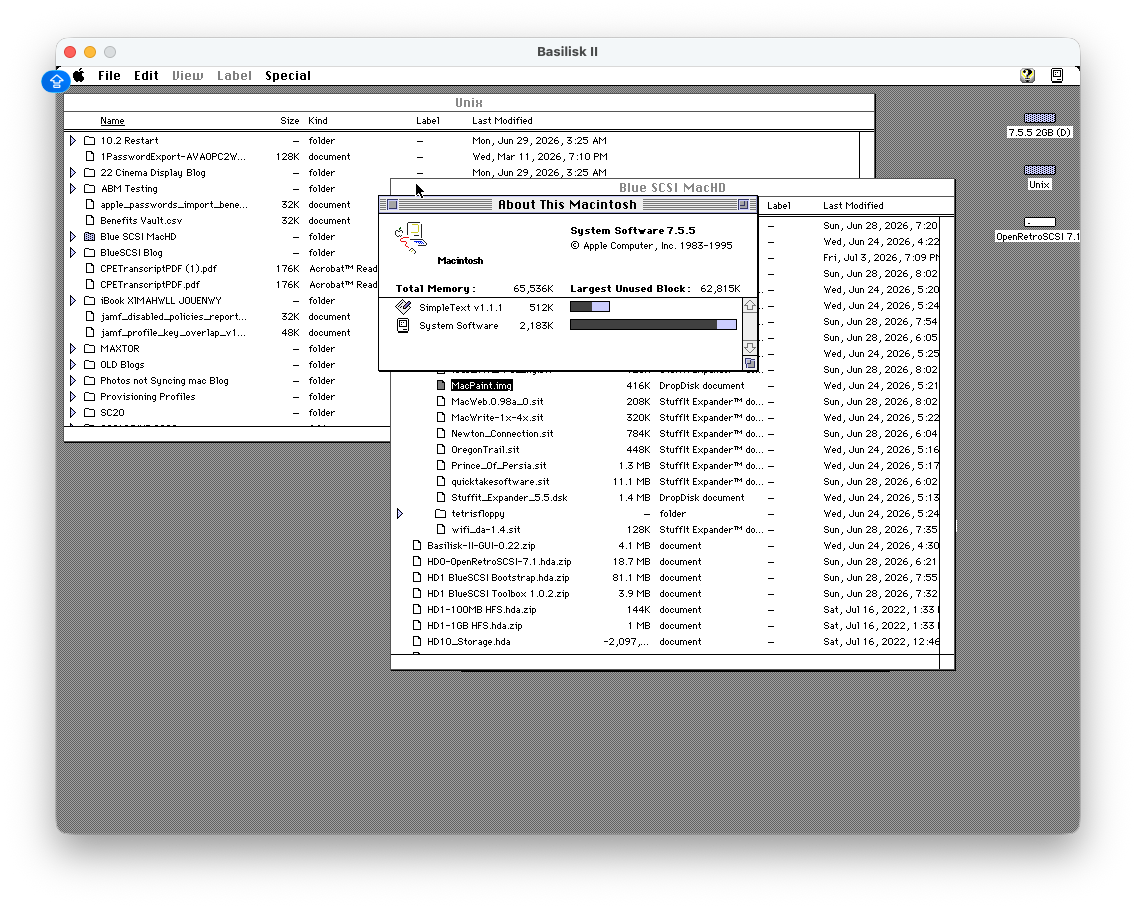Select the Stuffit_Expander_5.5.dsk file name
This screenshot has width=1136, height=908.
(509, 498)
